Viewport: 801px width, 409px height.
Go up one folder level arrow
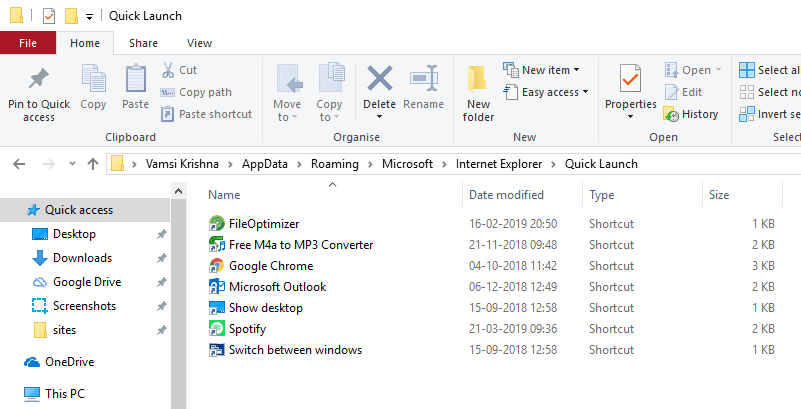tap(93, 164)
